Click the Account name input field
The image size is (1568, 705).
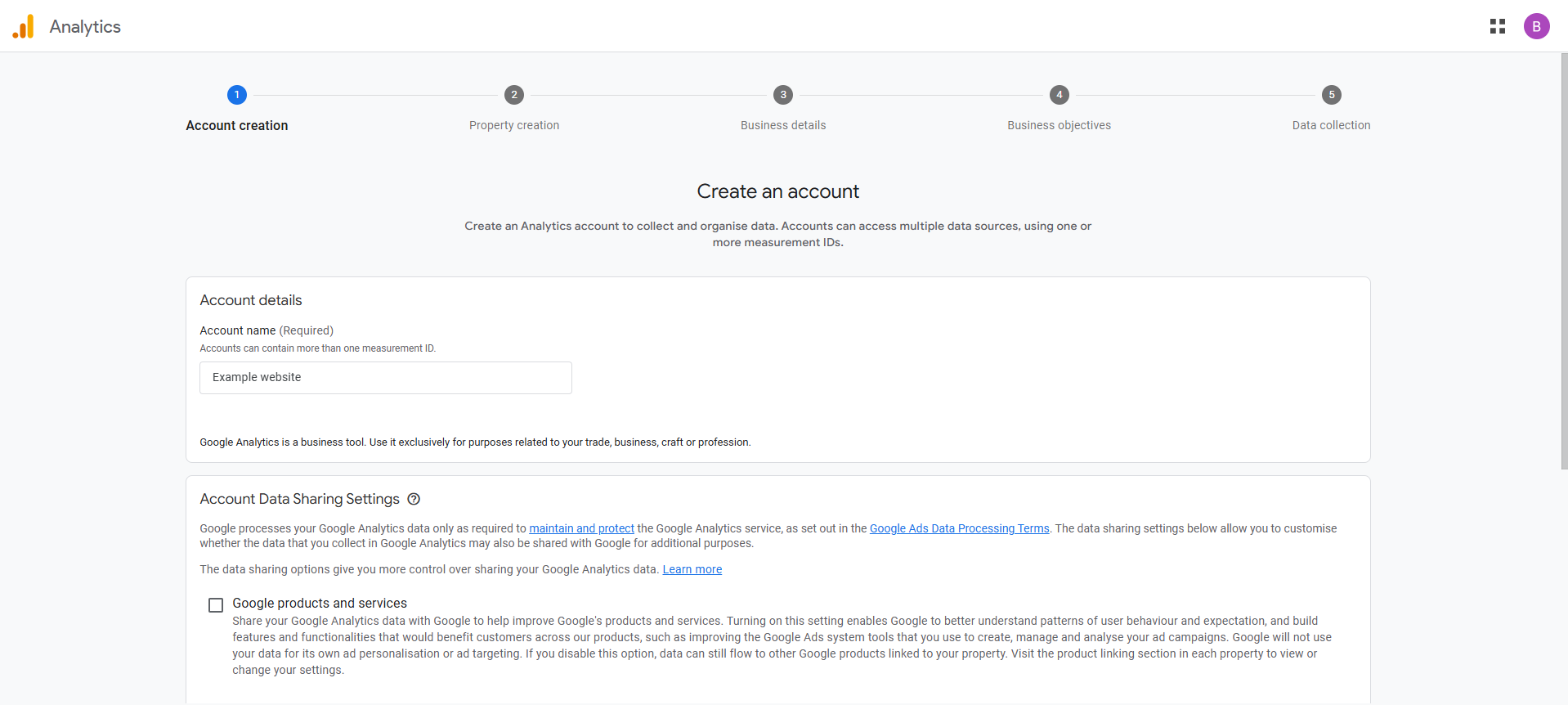pos(385,377)
